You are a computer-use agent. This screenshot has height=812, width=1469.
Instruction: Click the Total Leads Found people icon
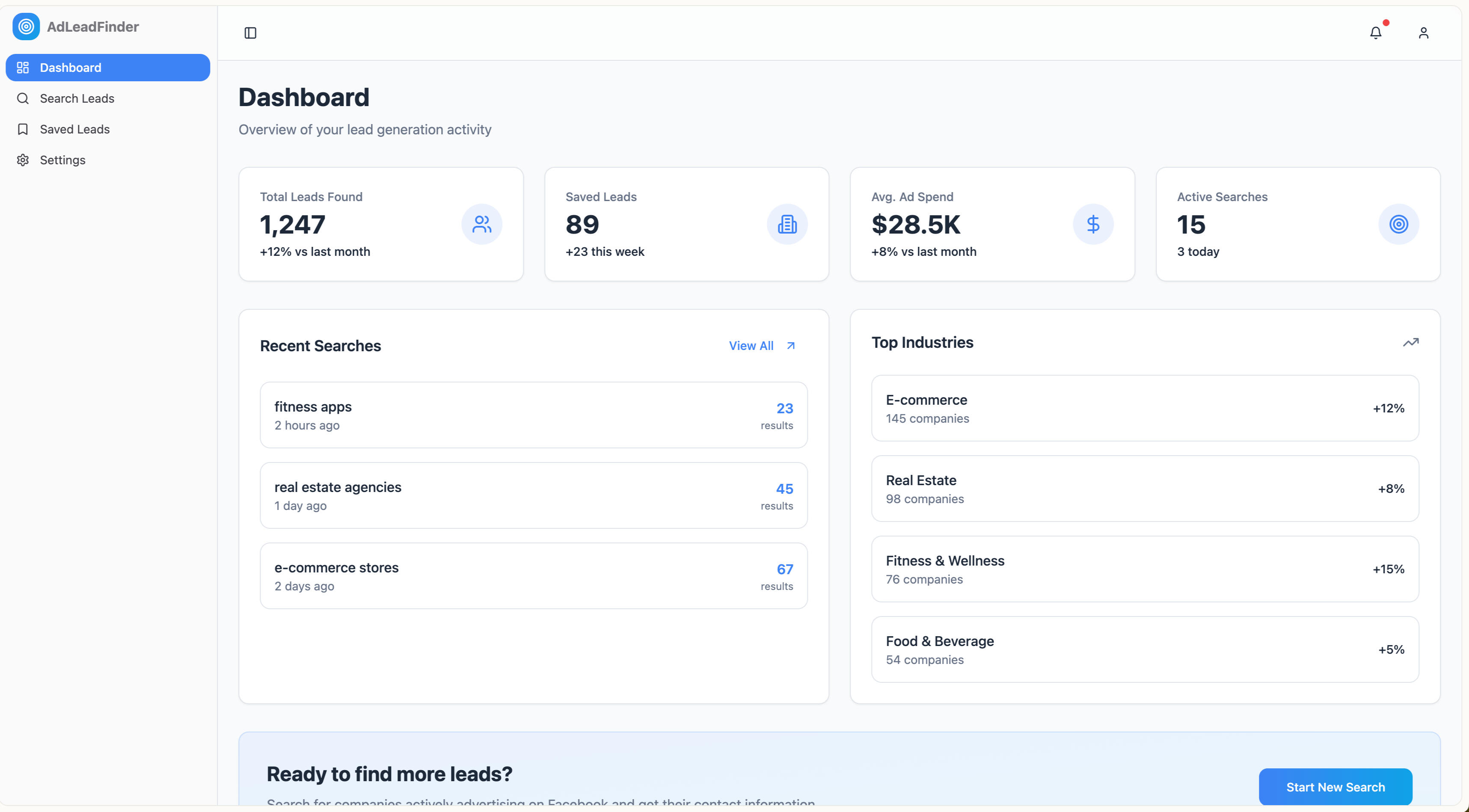(481, 224)
